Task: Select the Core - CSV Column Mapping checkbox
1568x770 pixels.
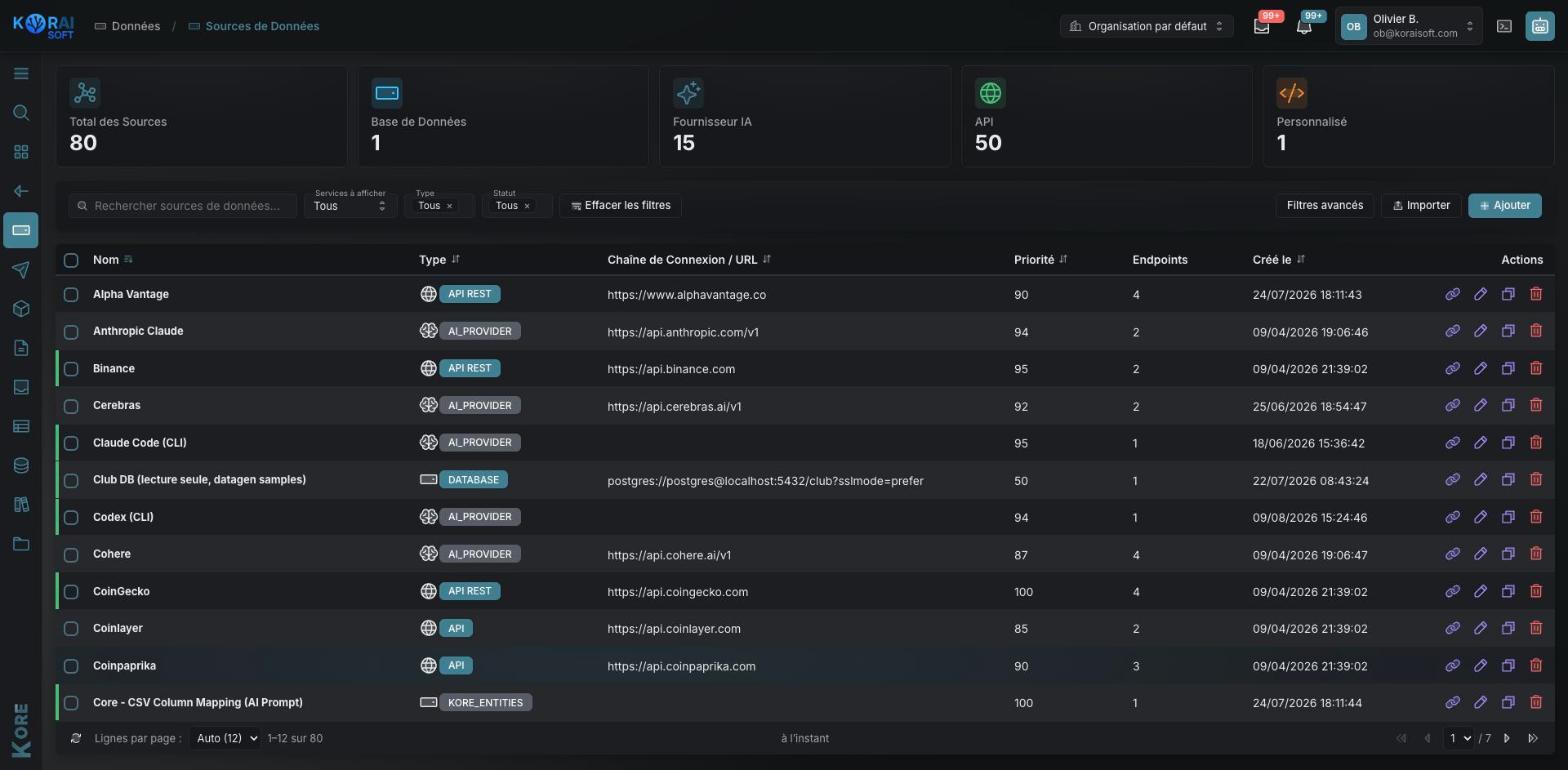Action: pos(71,702)
